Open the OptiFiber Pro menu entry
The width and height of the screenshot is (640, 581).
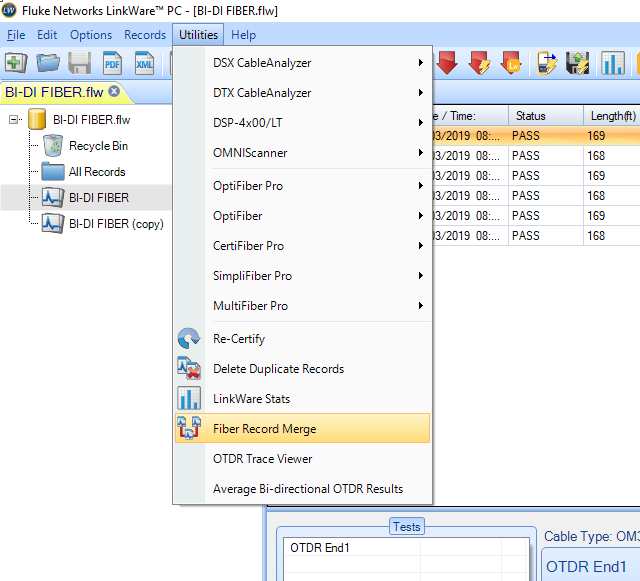(x=302, y=186)
